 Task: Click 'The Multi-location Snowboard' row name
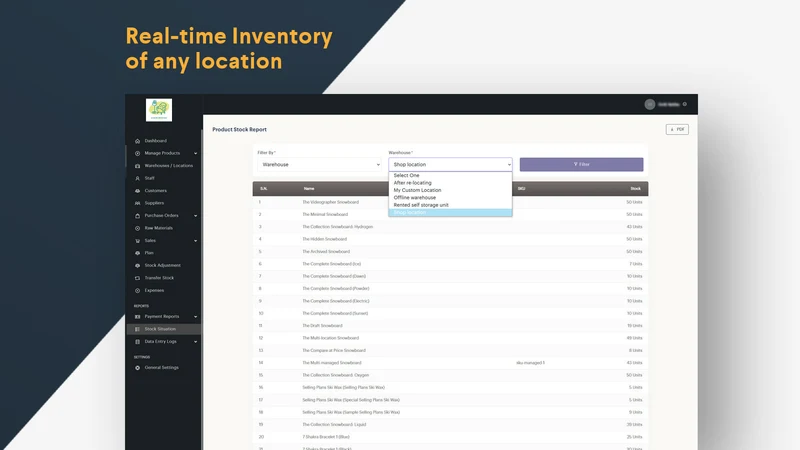[330, 338]
